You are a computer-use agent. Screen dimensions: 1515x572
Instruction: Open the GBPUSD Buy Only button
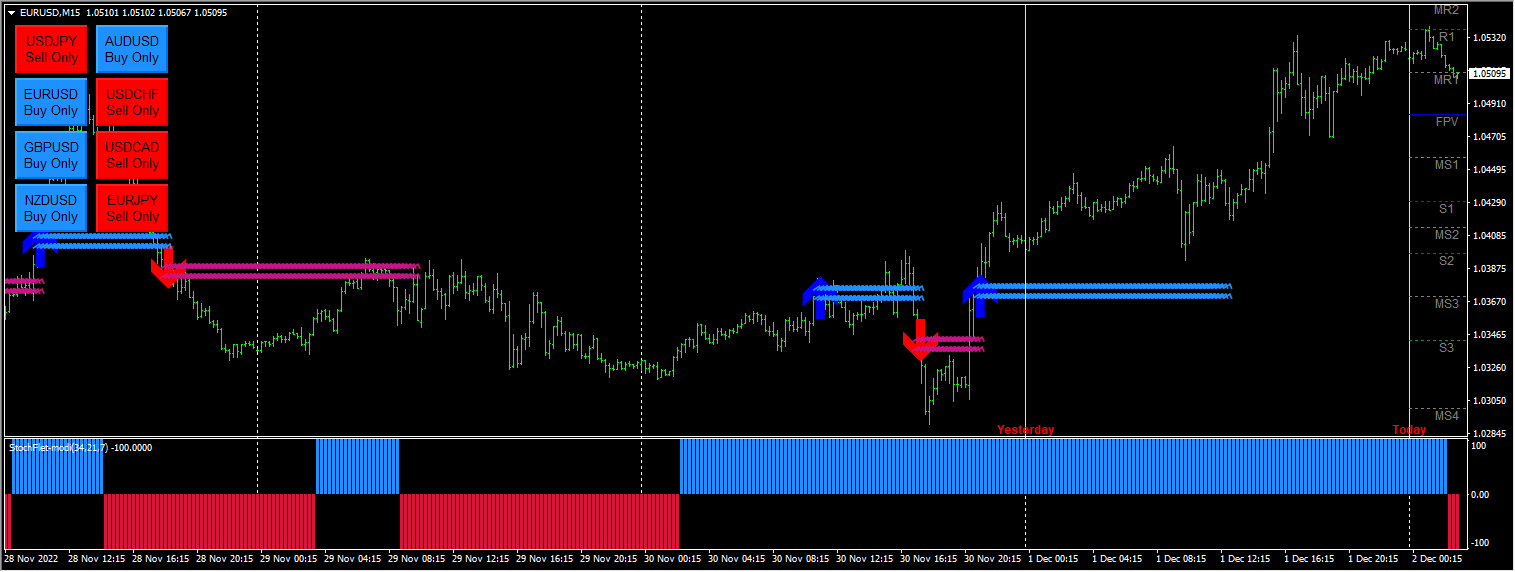(51, 155)
